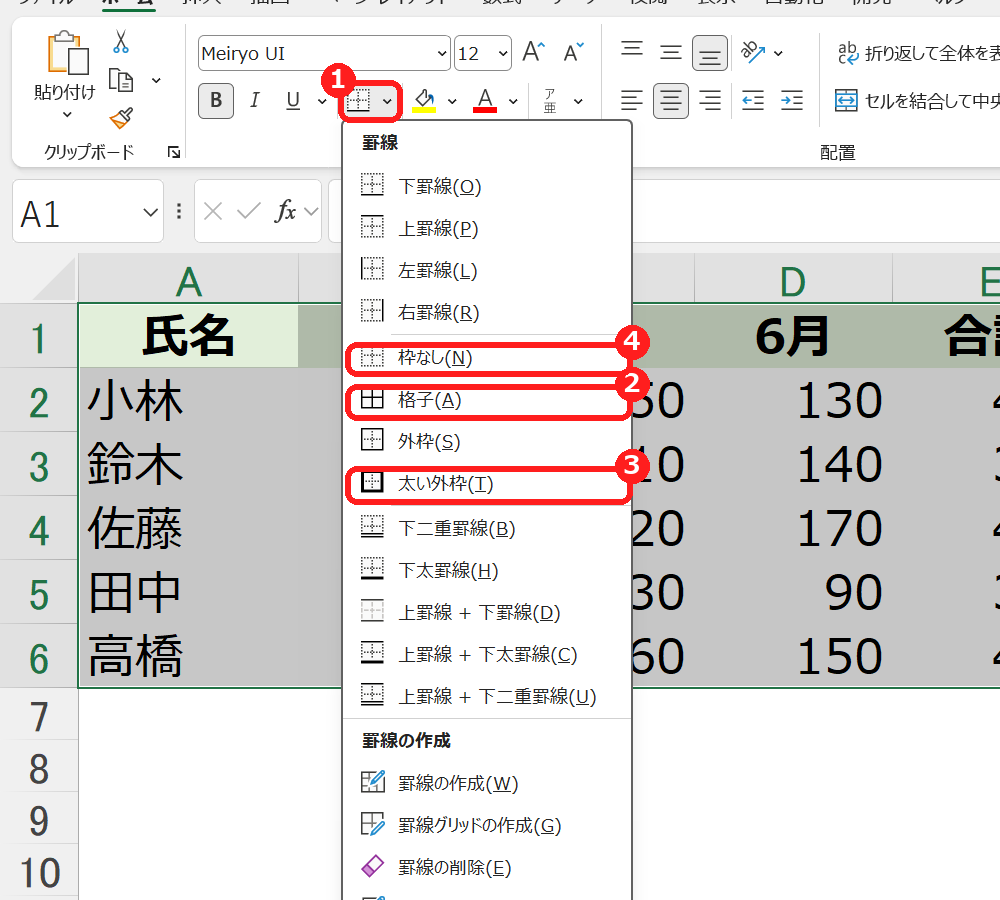Click the text orientation icon
Screen dimensions: 1000x900
click(753, 52)
